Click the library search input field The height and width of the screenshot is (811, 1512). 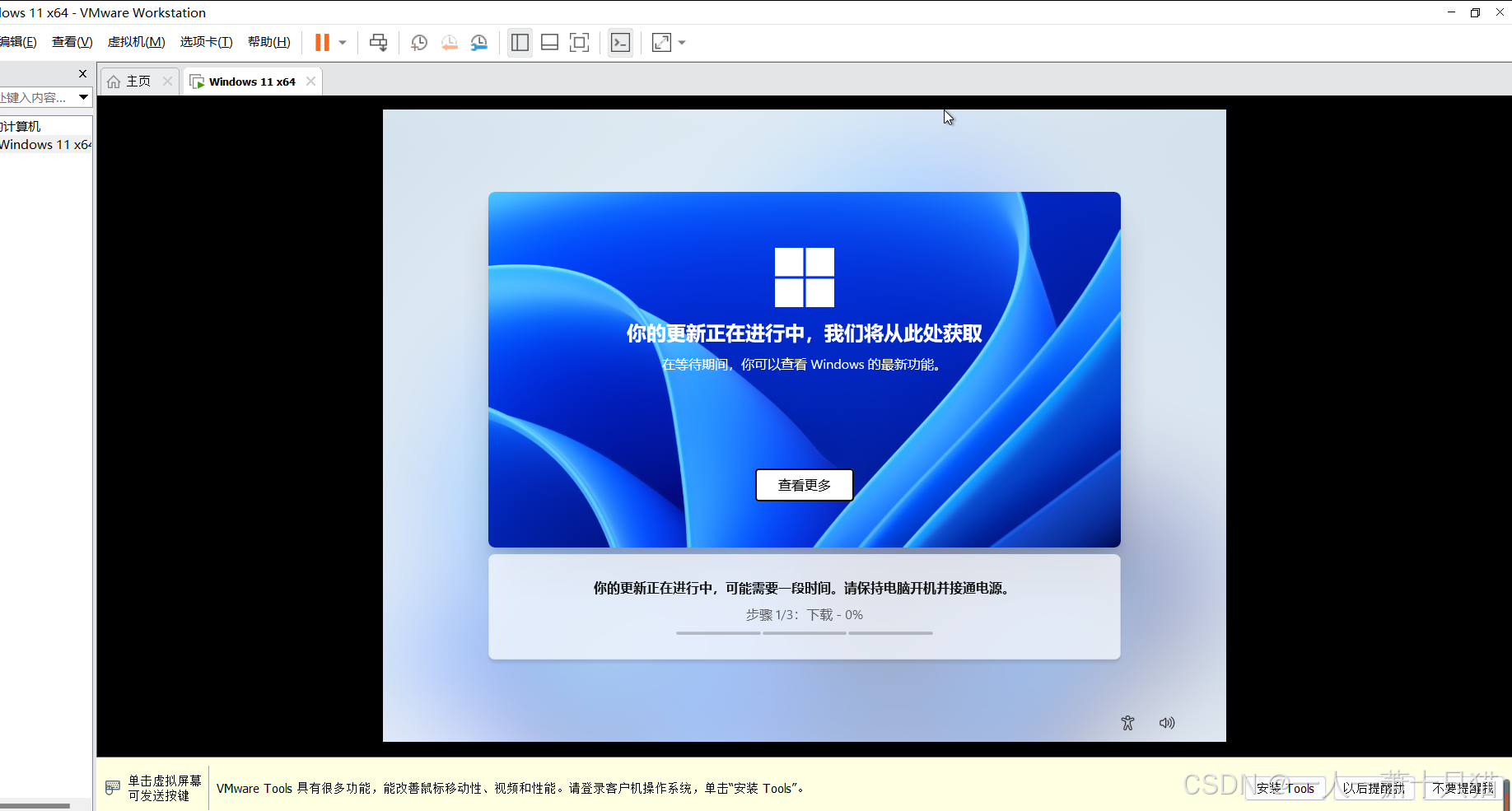(x=37, y=97)
